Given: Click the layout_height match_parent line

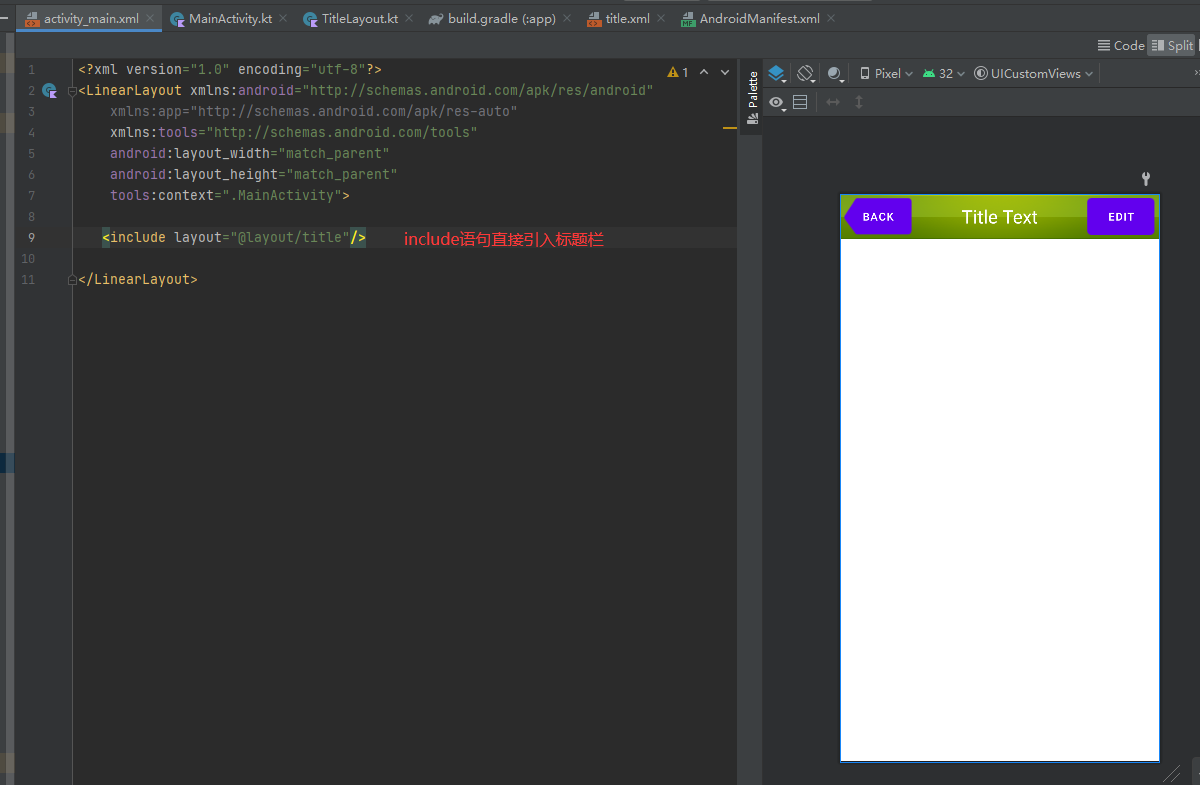Looking at the screenshot, I should click(254, 175).
